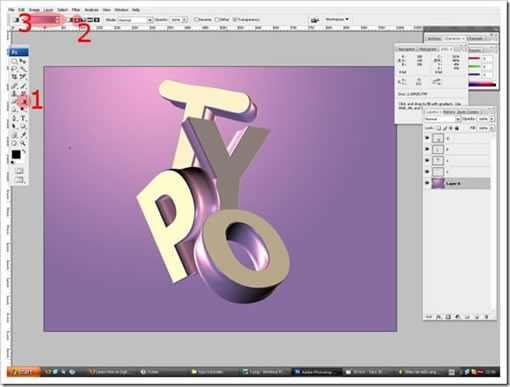
Task: Select the Layer 0 thumbnail
Action: point(438,183)
